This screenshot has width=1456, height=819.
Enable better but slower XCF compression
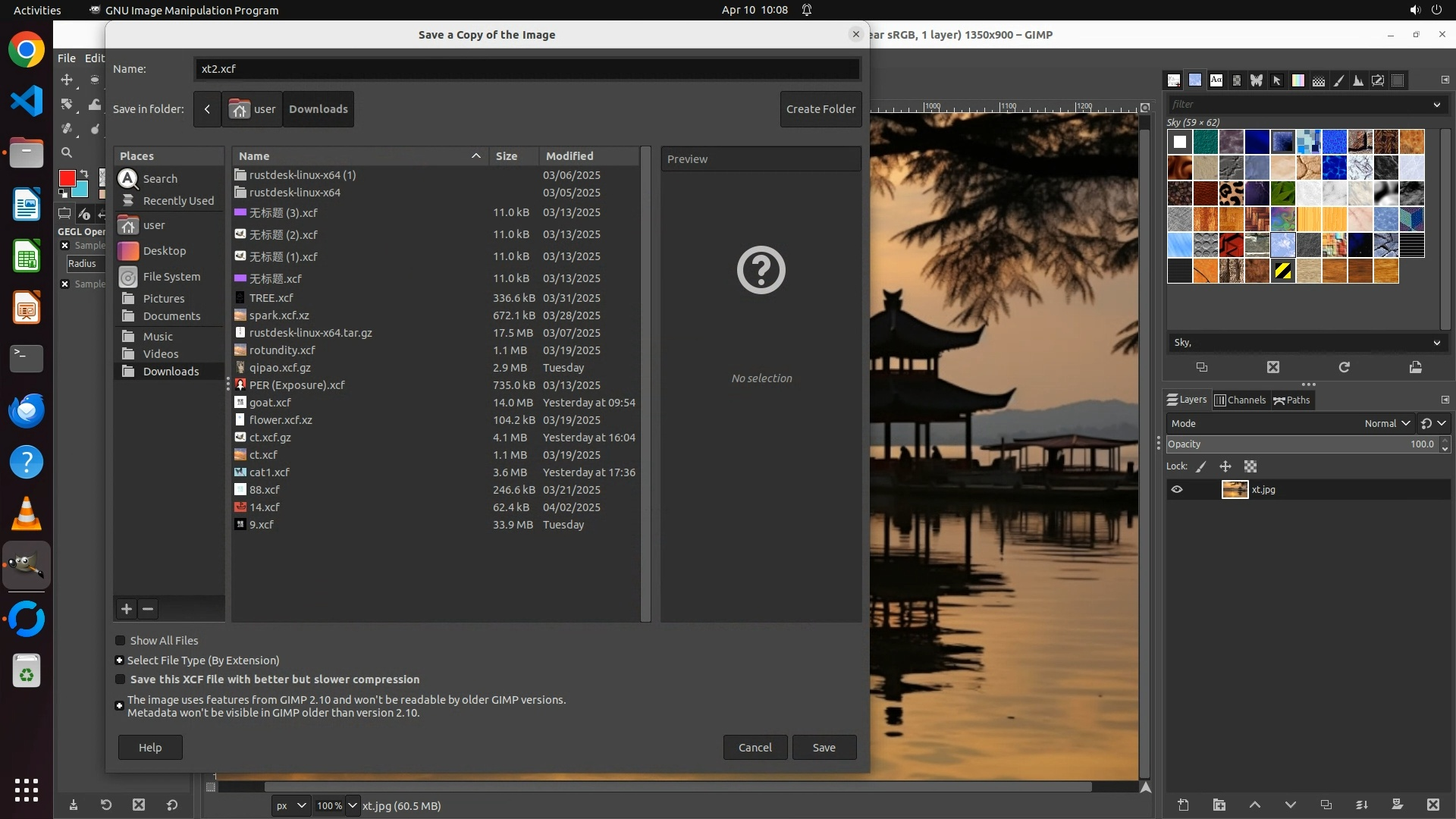(121, 679)
